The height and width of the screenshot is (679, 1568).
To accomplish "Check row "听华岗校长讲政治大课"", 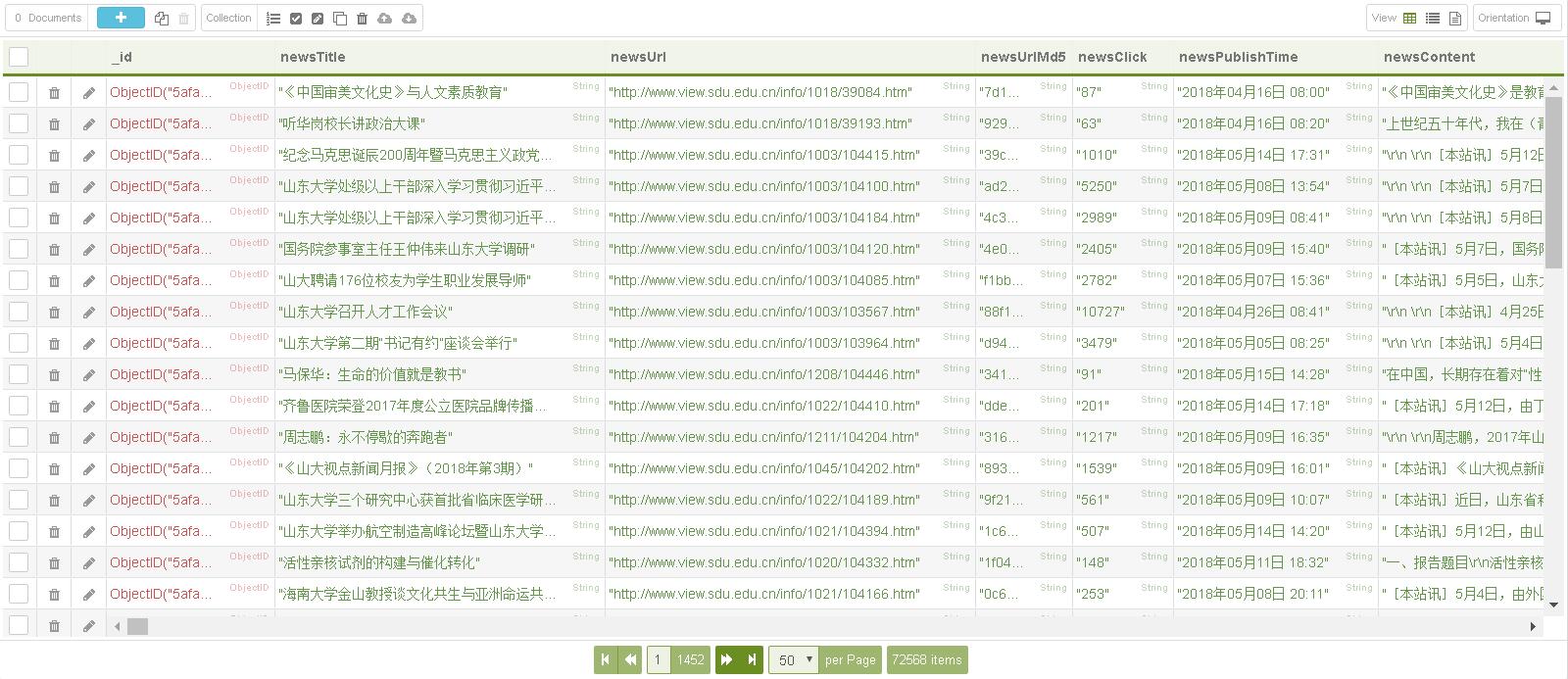I will click(x=19, y=123).
